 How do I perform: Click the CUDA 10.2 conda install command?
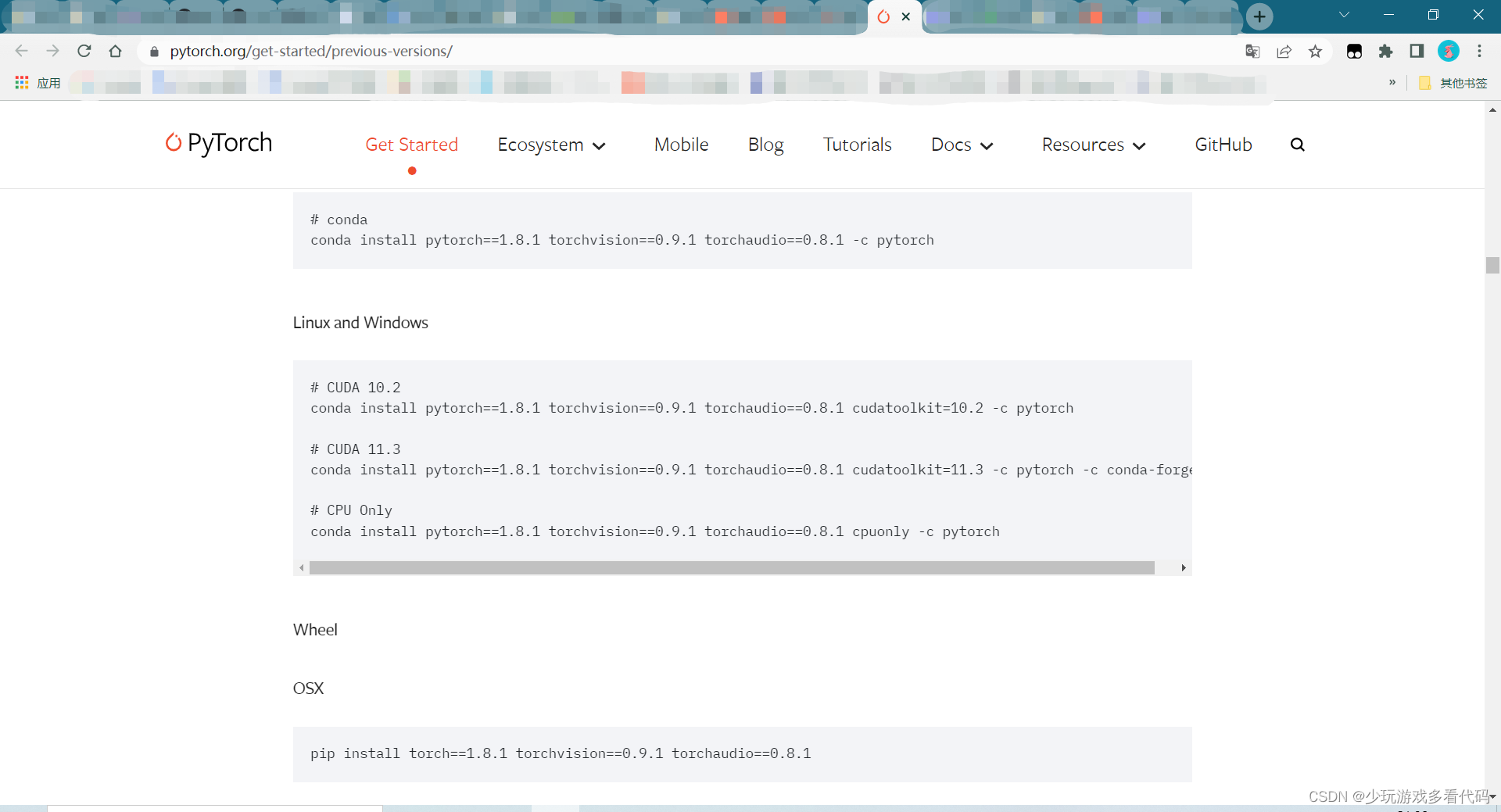click(692, 408)
